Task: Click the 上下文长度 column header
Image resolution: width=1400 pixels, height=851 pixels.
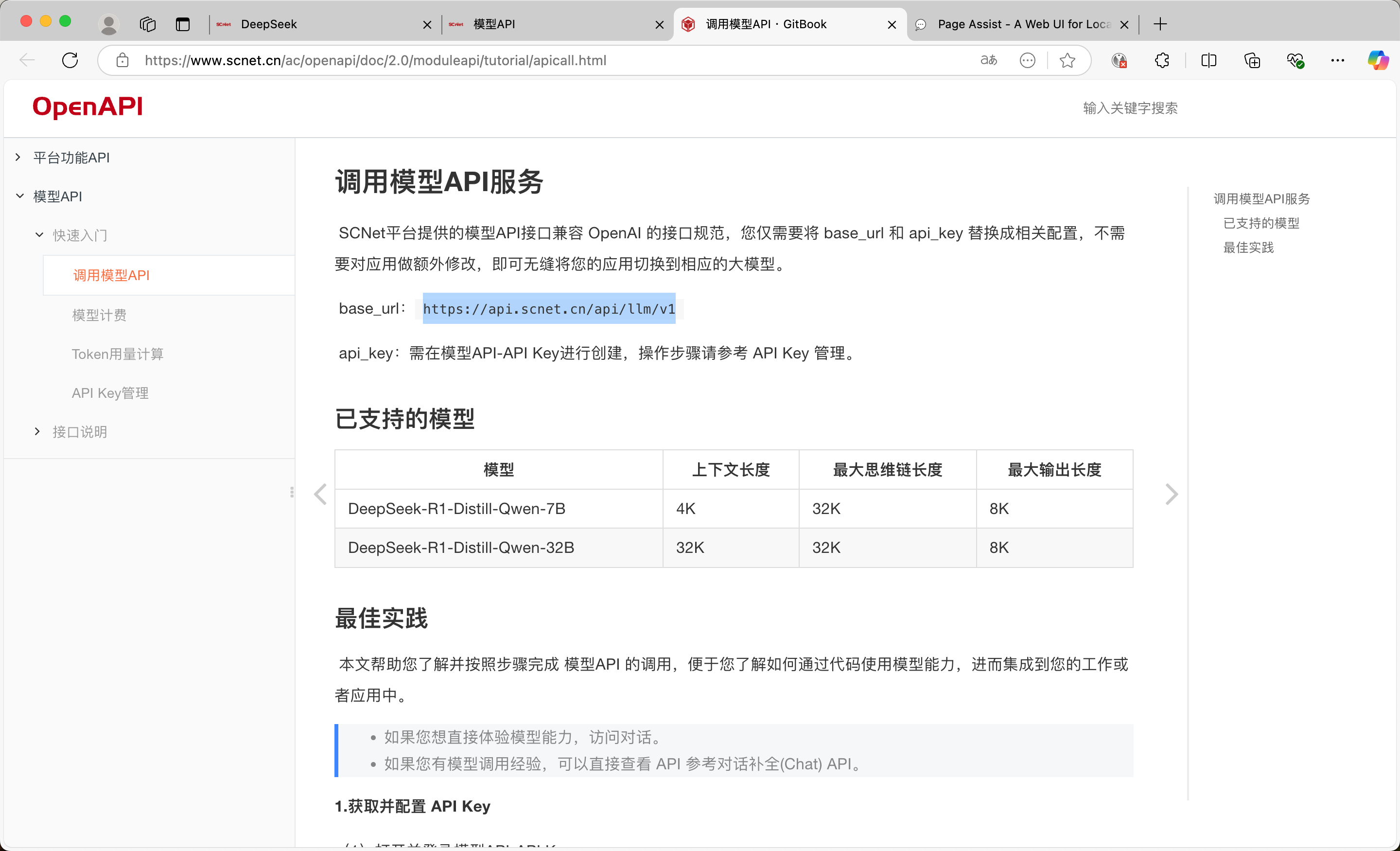Action: point(731,470)
